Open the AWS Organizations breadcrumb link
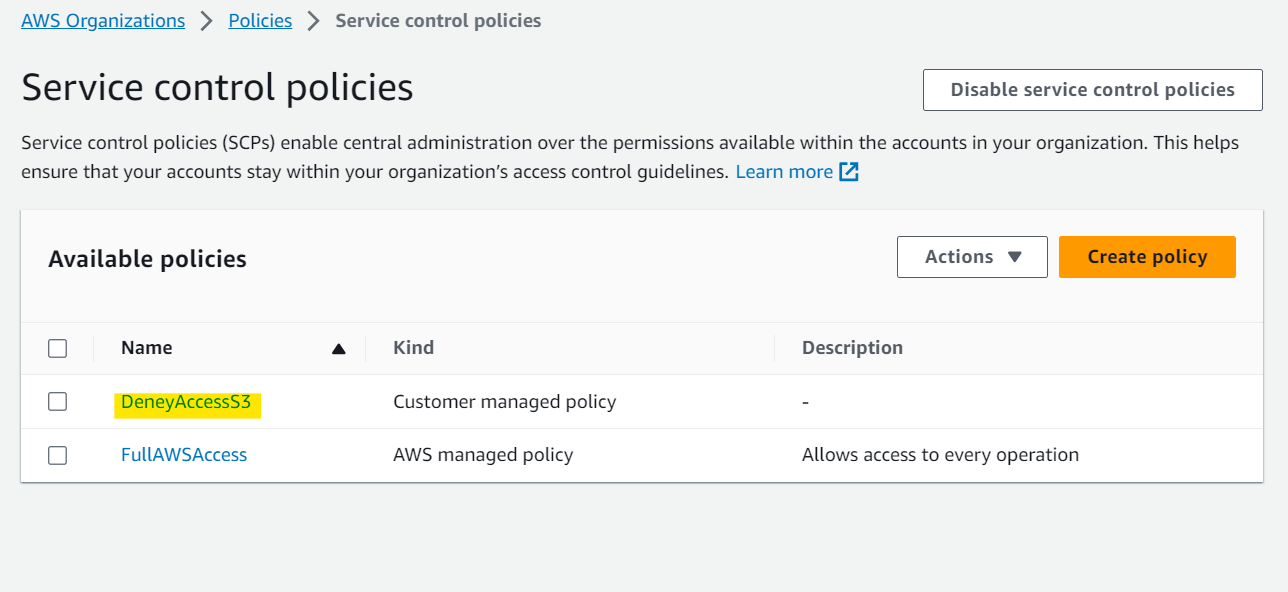The width and height of the screenshot is (1288, 592). (x=103, y=21)
